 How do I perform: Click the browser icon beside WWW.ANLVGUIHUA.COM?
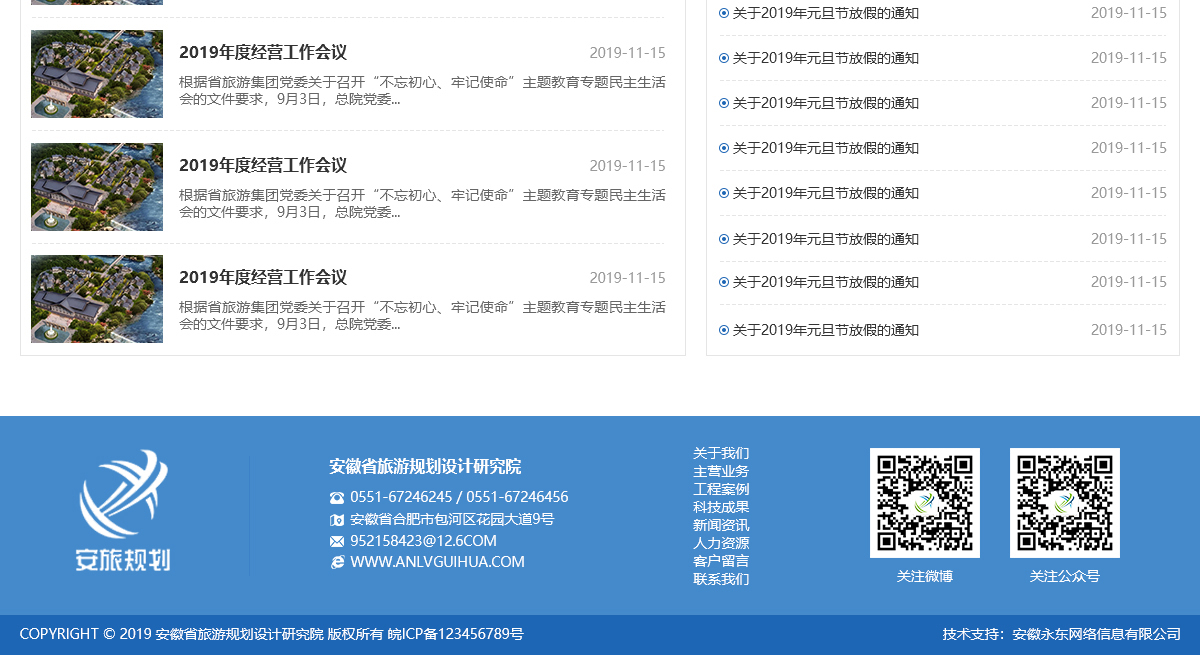[337, 562]
